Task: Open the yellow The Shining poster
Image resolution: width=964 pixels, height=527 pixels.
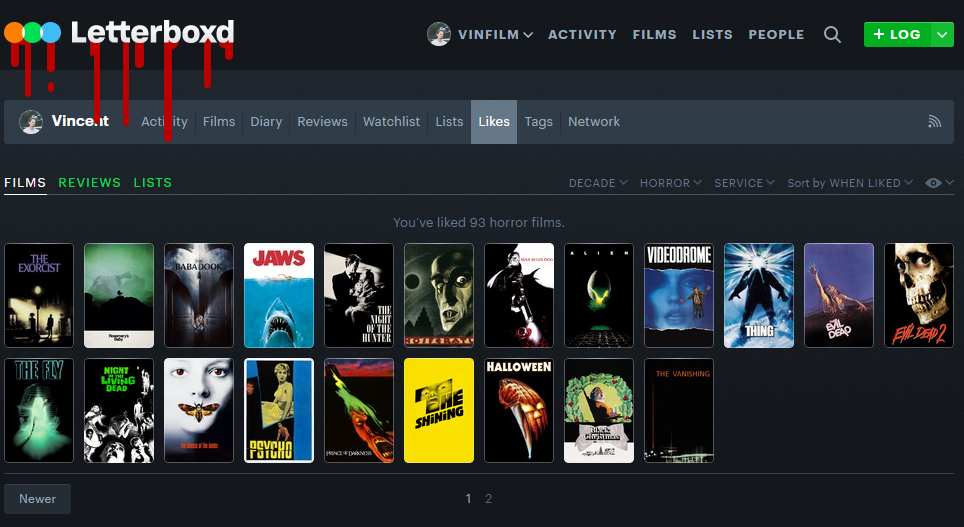Action: (x=439, y=410)
